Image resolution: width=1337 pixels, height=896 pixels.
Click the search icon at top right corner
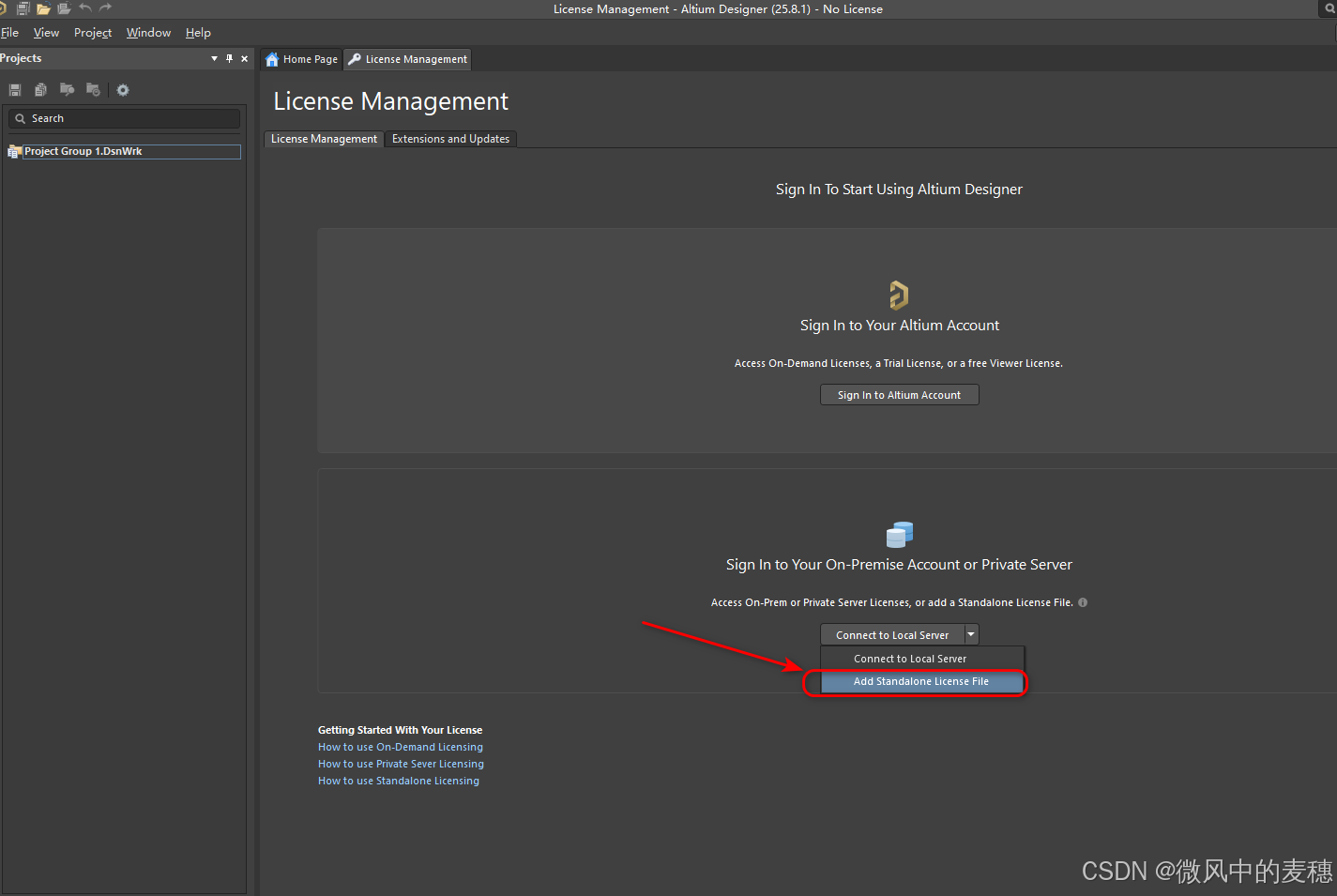click(1329, 8)
